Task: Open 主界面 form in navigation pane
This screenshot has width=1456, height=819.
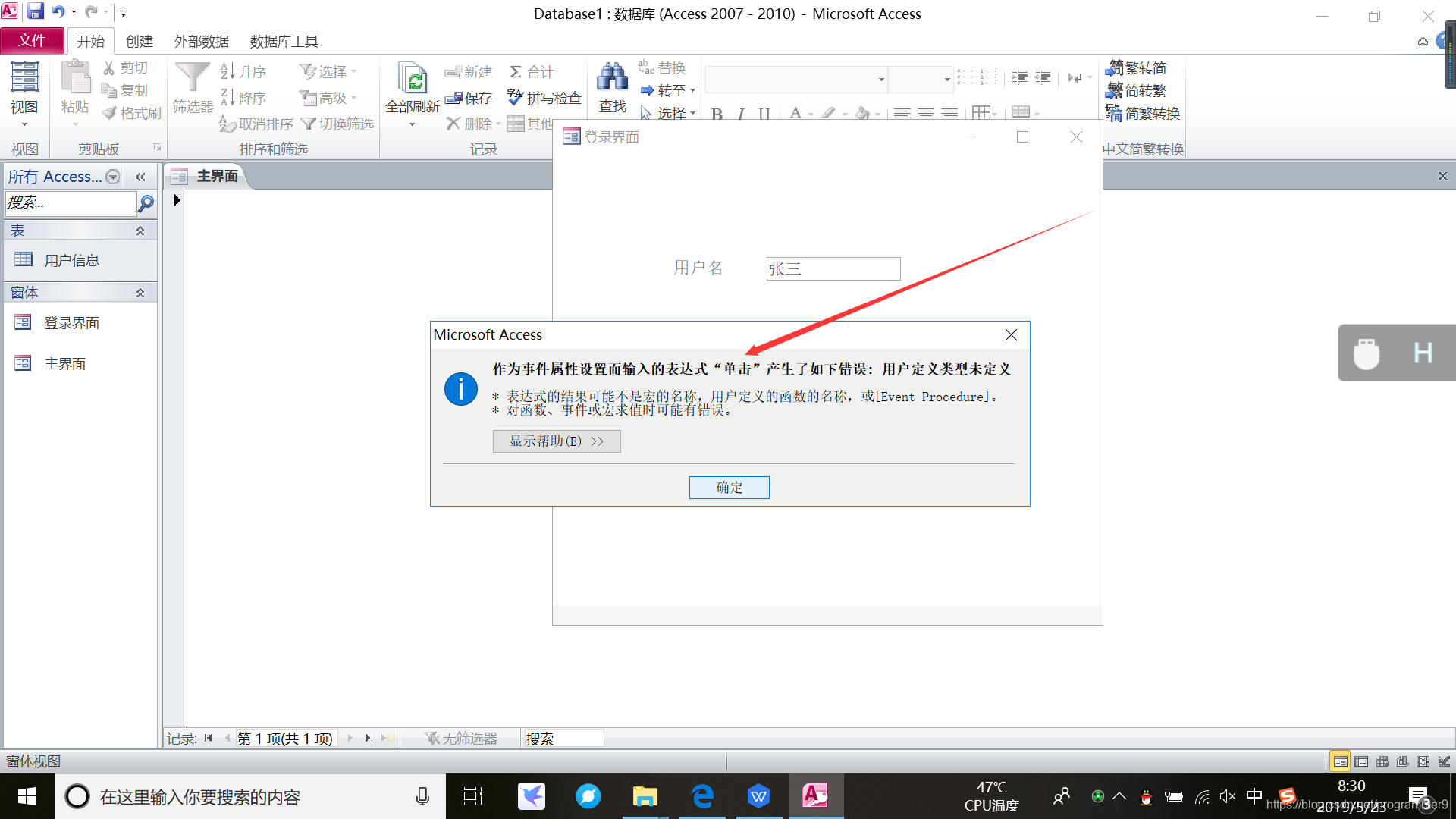Action: tap(80, 364)
